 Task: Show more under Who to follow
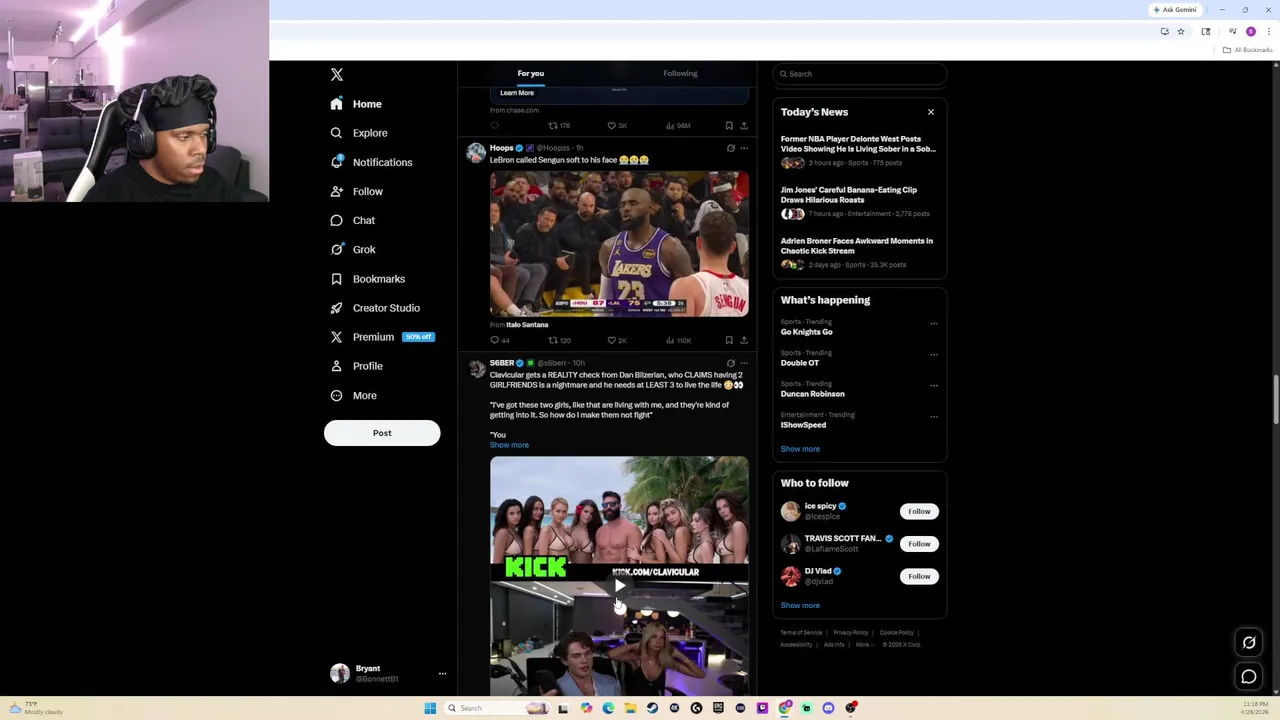click(x=800, y=606)
